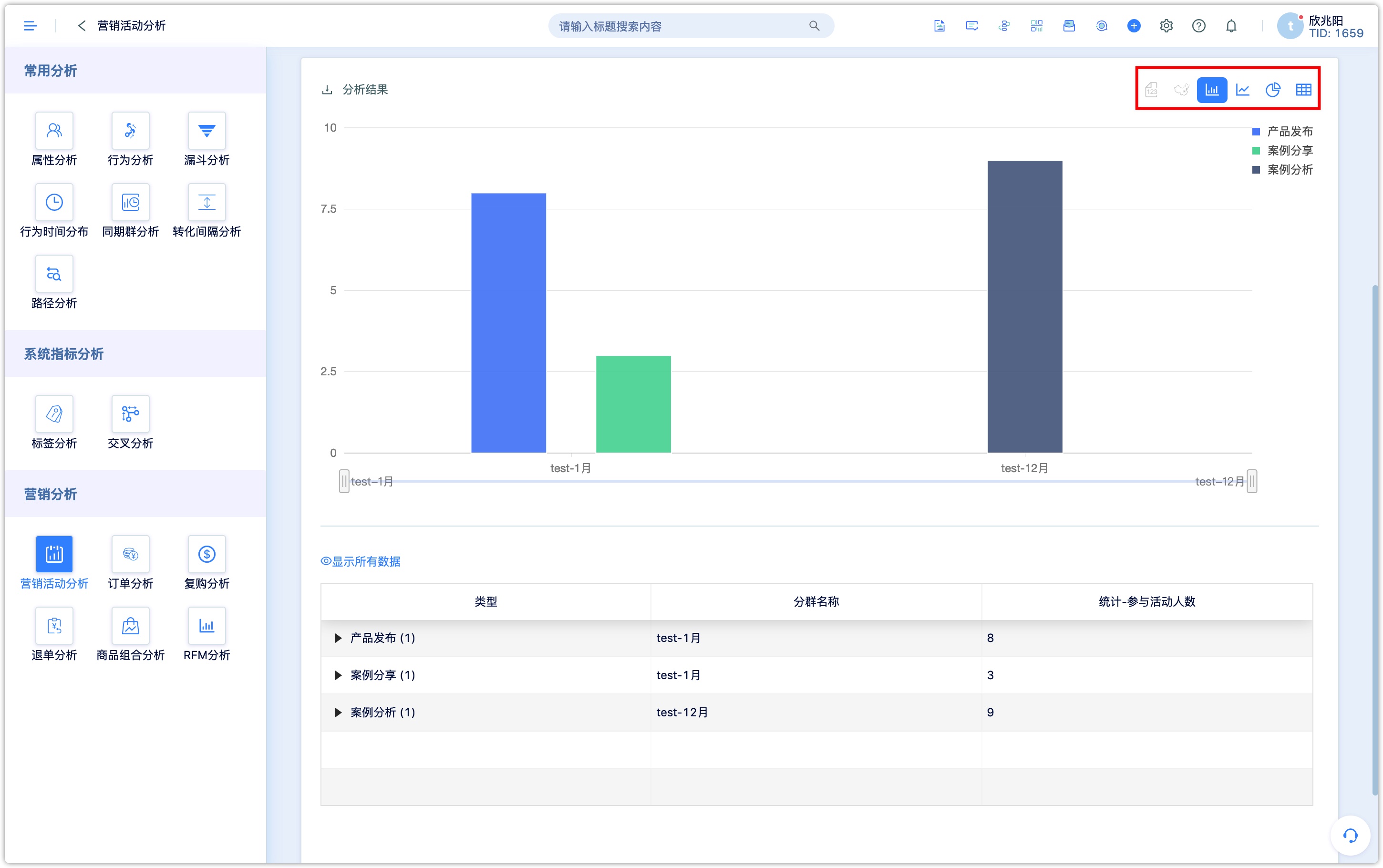Open the 漏斗分析 funnel icon
The image size is (1383, 868).
point(206,130)
